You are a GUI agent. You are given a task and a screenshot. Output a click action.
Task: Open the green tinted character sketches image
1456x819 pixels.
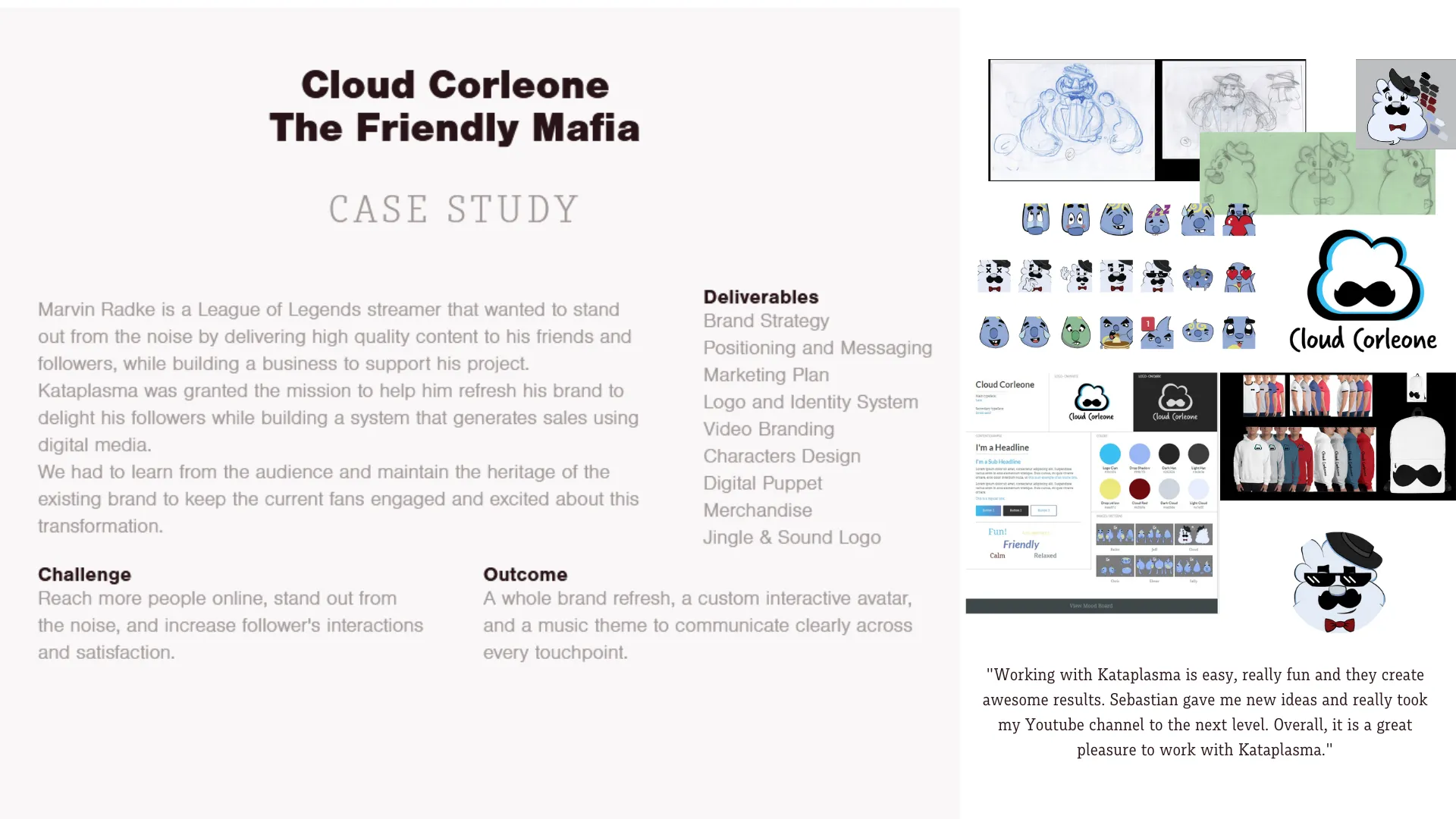(1317, 173)
